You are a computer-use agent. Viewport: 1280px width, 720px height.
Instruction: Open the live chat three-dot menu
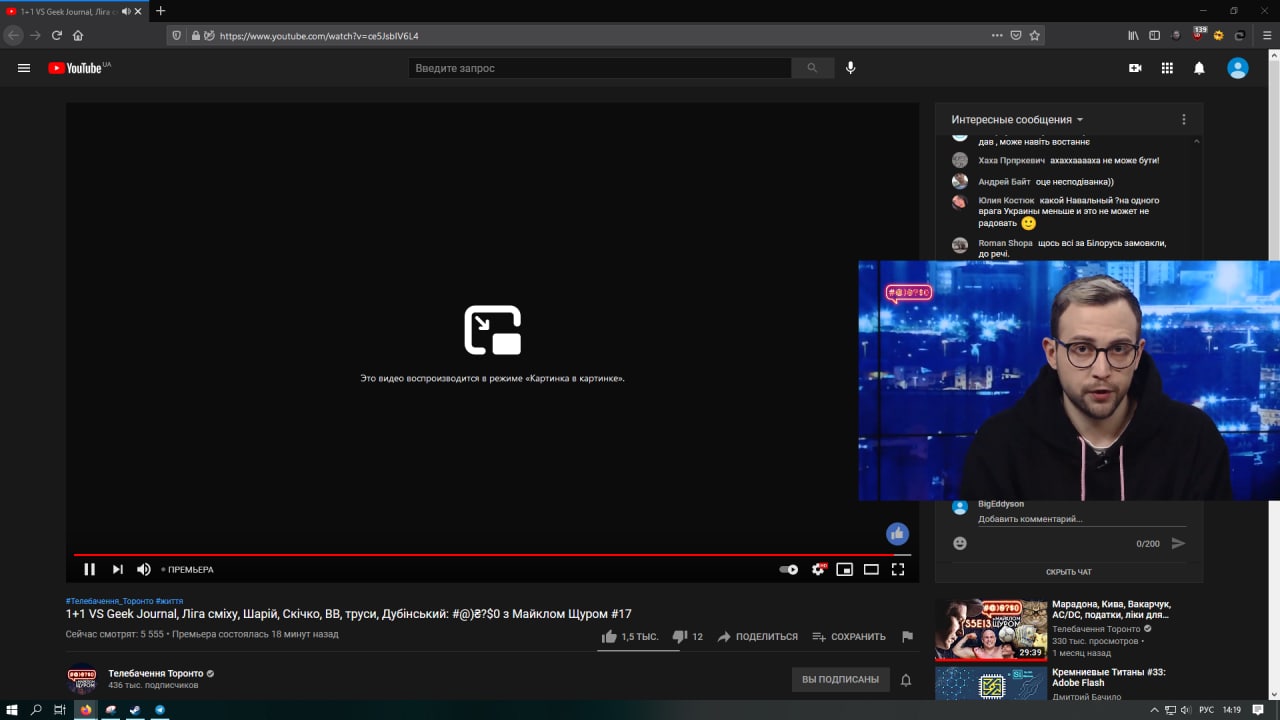pos(1184,119)
